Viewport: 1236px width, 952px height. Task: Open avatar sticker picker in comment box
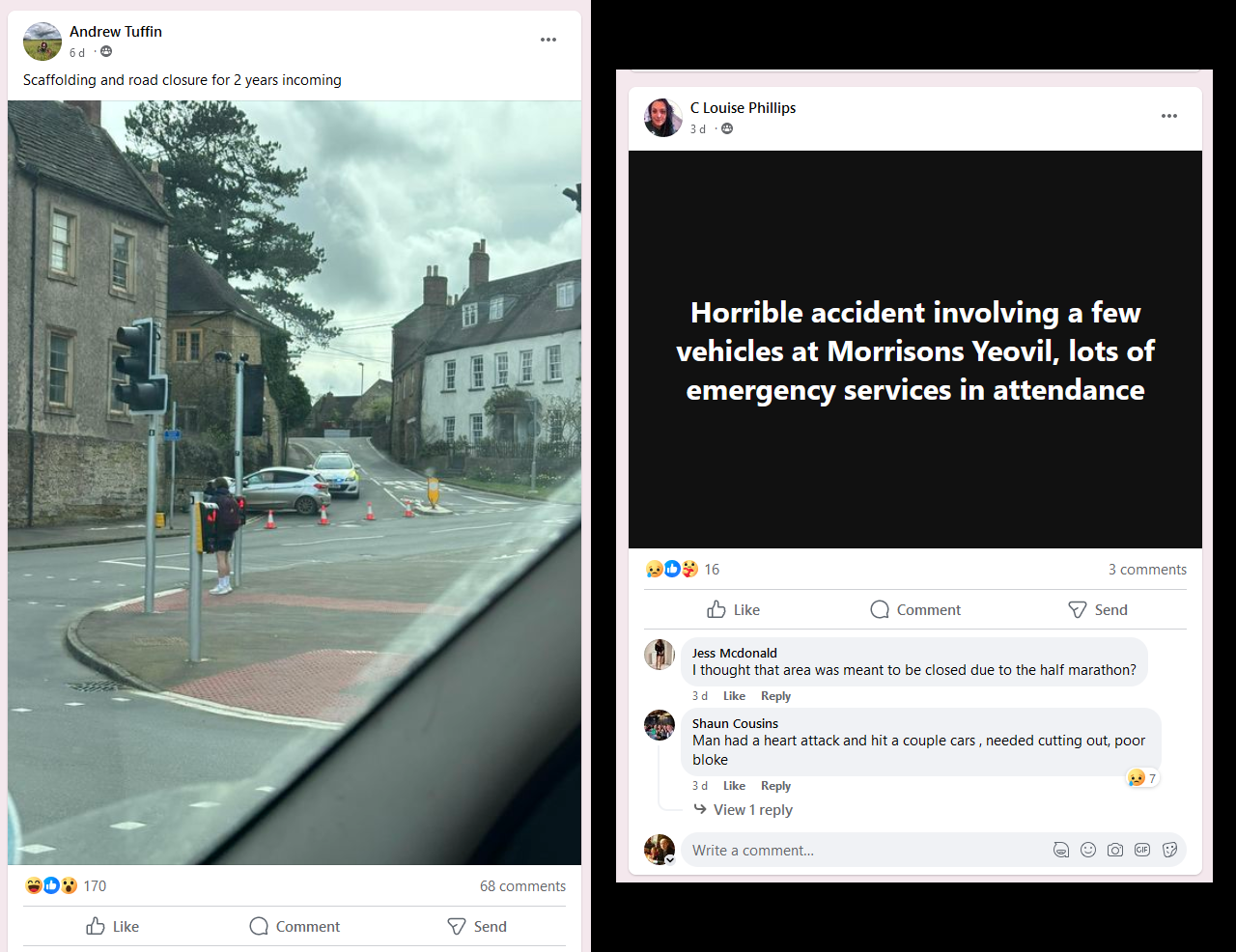[x=1061, y=850]
